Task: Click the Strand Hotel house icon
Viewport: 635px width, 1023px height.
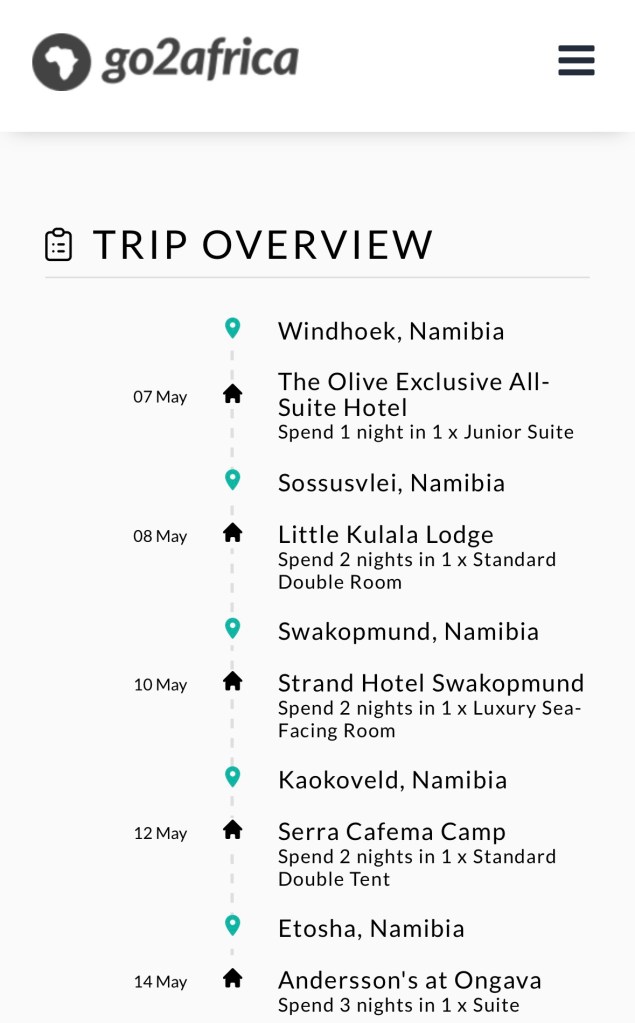Action: [233, 681]
